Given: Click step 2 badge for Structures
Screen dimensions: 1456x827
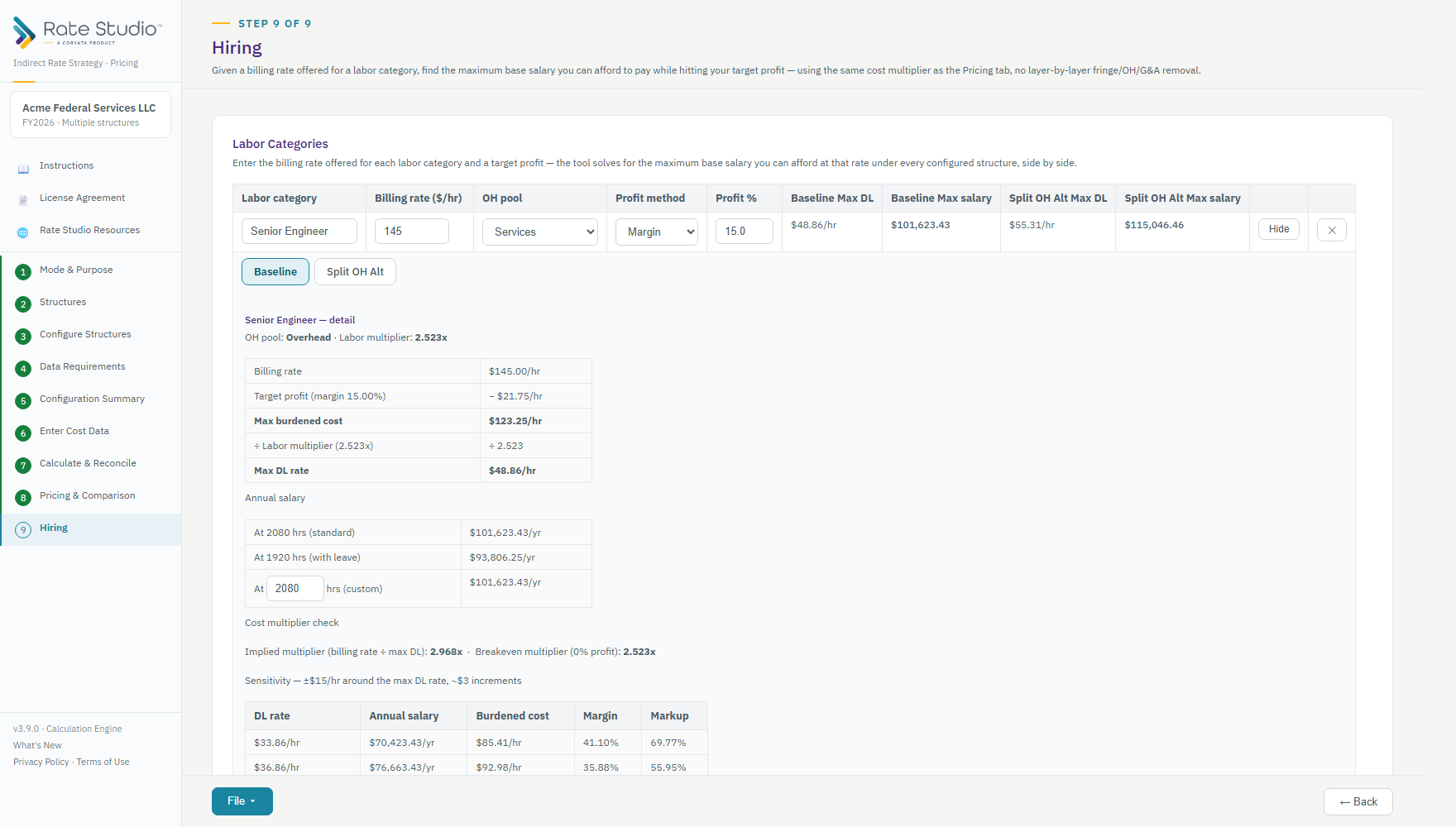Looking at the screenshot, I should click(23, 304).
